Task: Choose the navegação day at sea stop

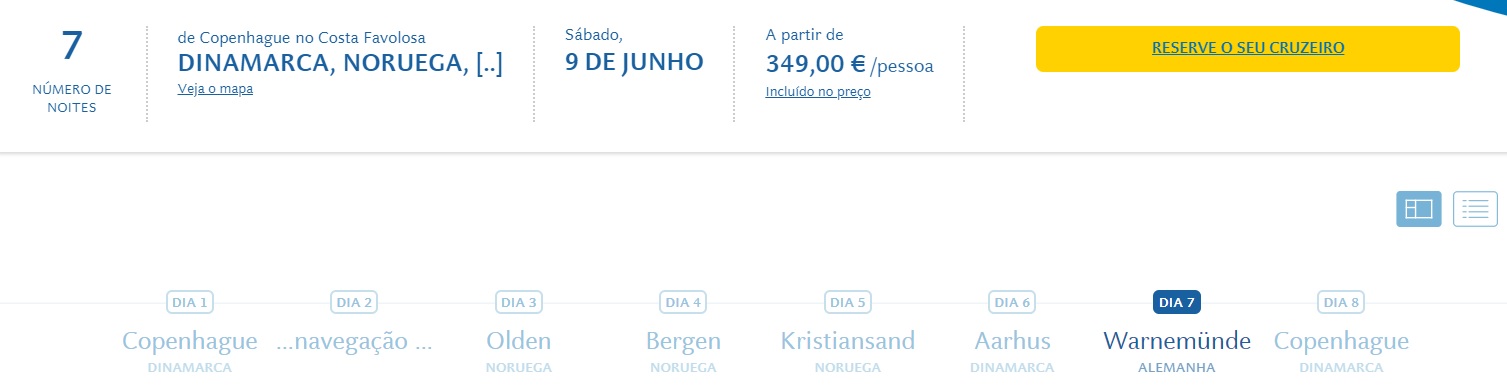Action: (x=354, y=342)
